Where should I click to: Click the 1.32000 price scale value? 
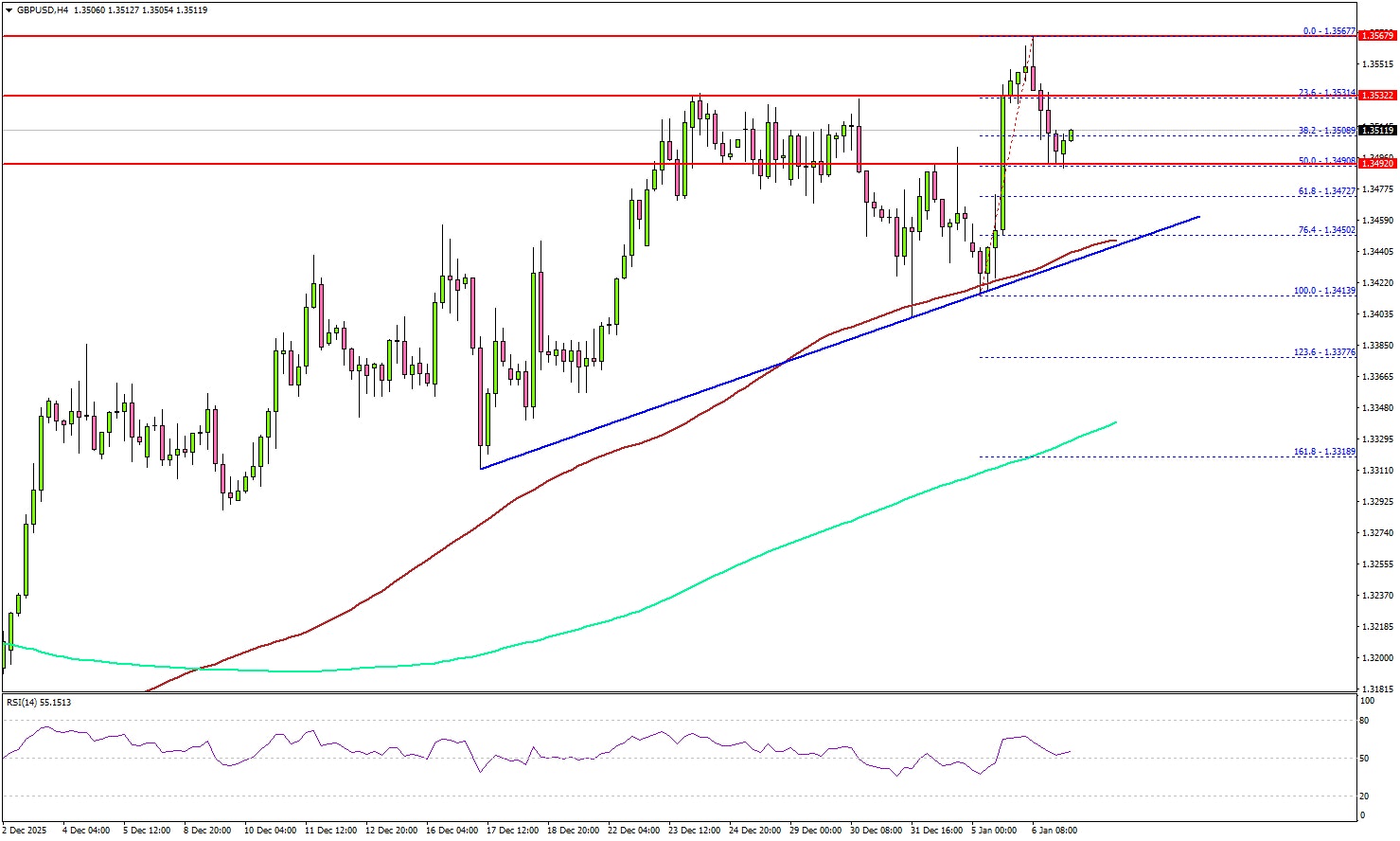1376,658
